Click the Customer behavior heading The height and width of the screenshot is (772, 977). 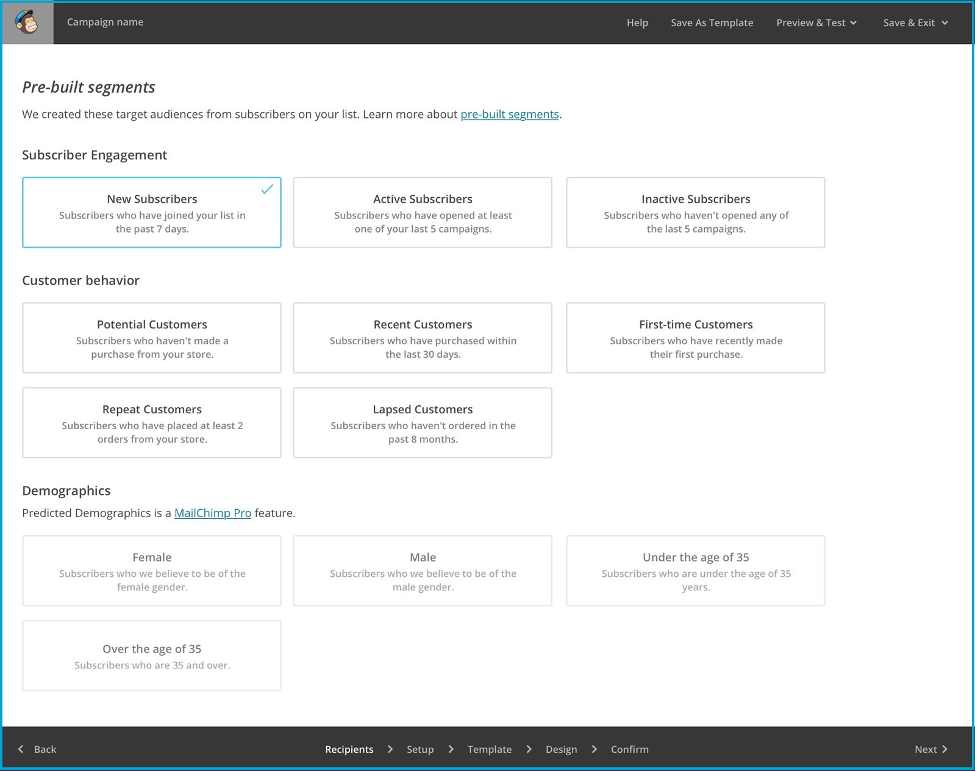click(x=80, y=280)
